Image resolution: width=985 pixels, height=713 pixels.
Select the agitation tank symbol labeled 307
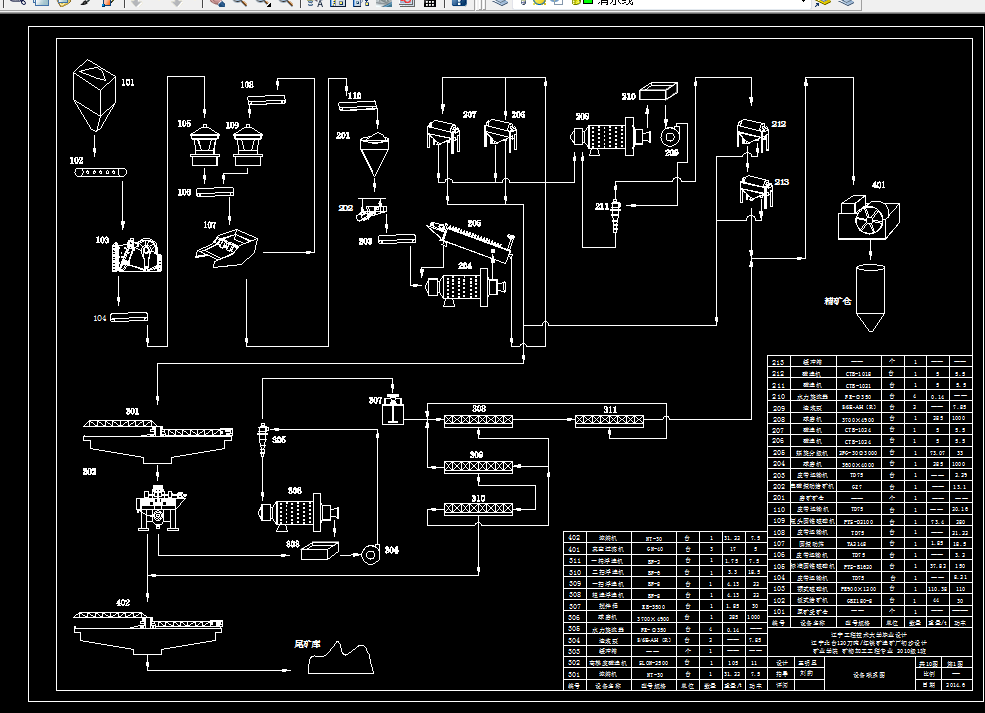[393, 409]
